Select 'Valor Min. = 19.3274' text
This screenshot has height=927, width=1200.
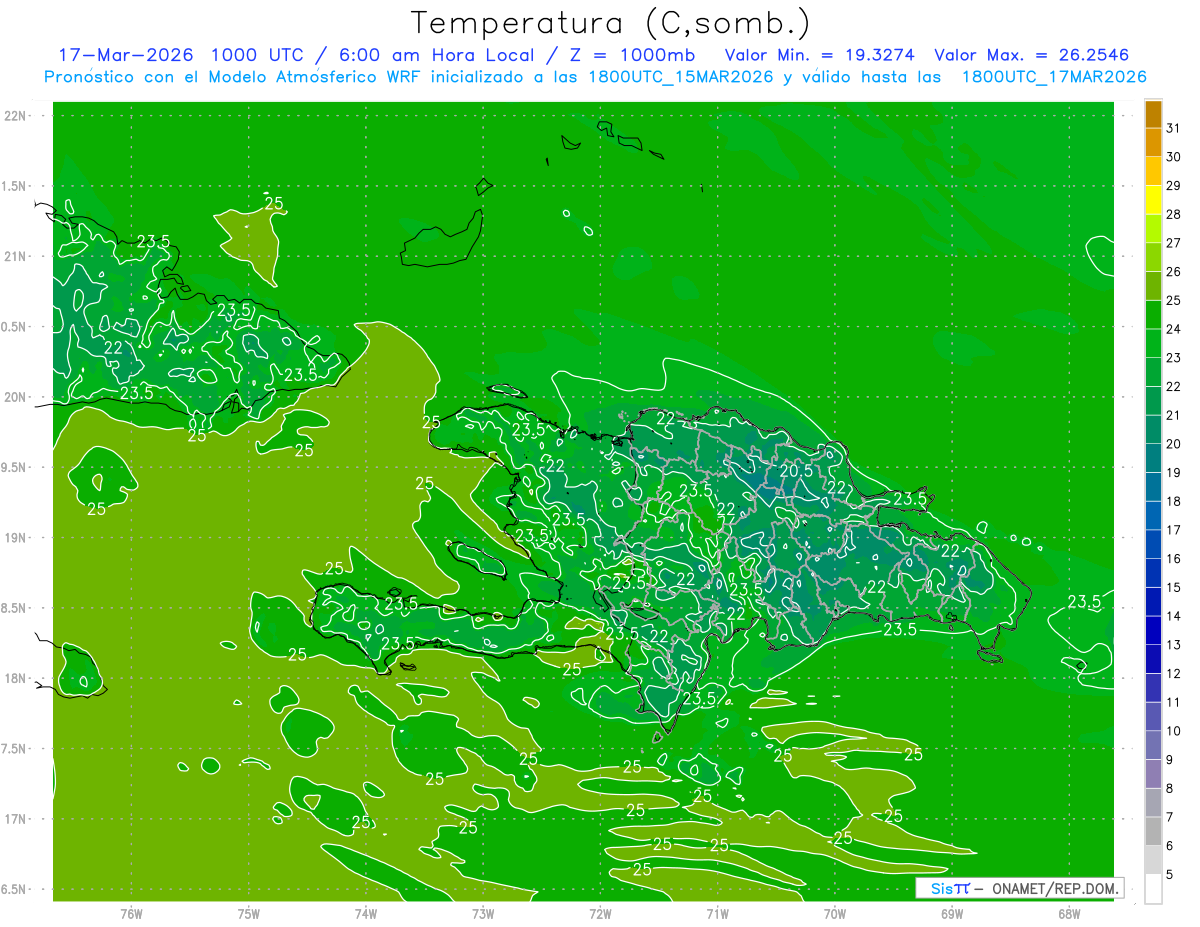(x=820, y=55)
